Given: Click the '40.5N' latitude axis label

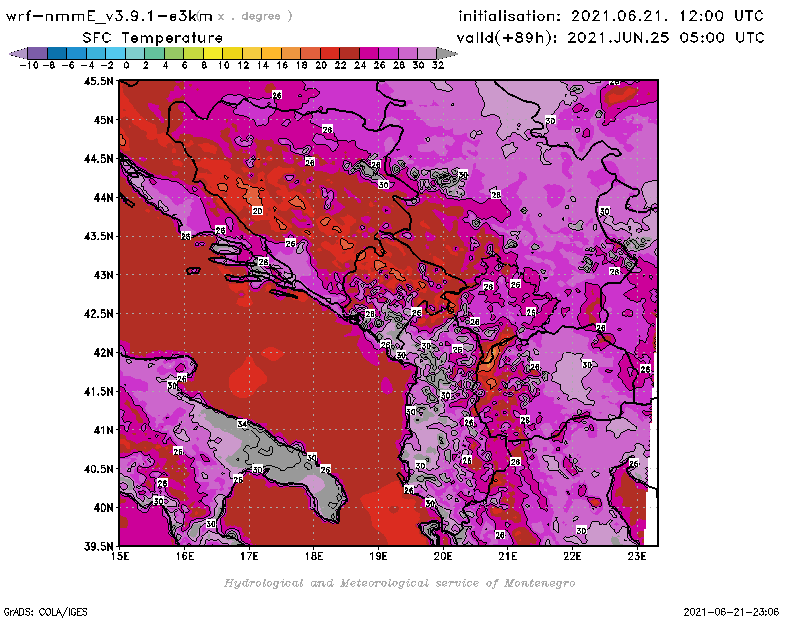Looking at the screenshot, I should click(x=98, y=469).
